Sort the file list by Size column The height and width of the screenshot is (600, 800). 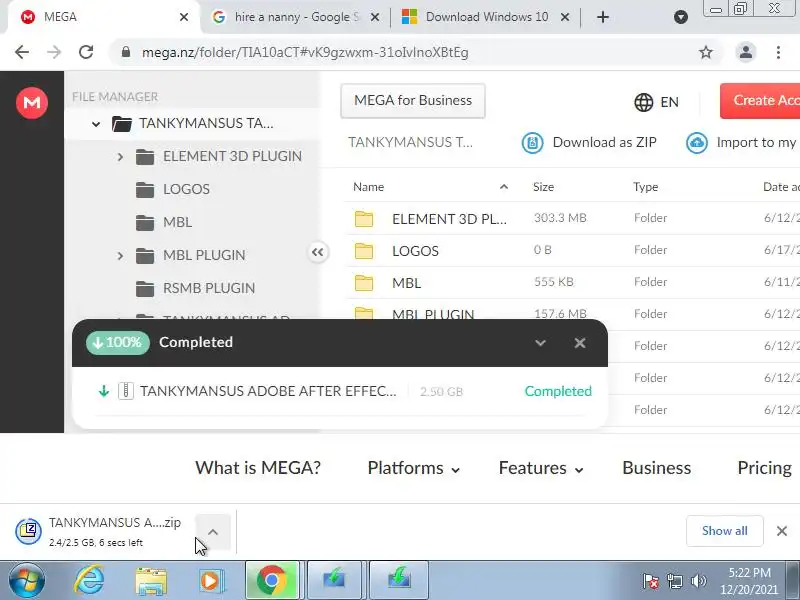tap(543, 187)
